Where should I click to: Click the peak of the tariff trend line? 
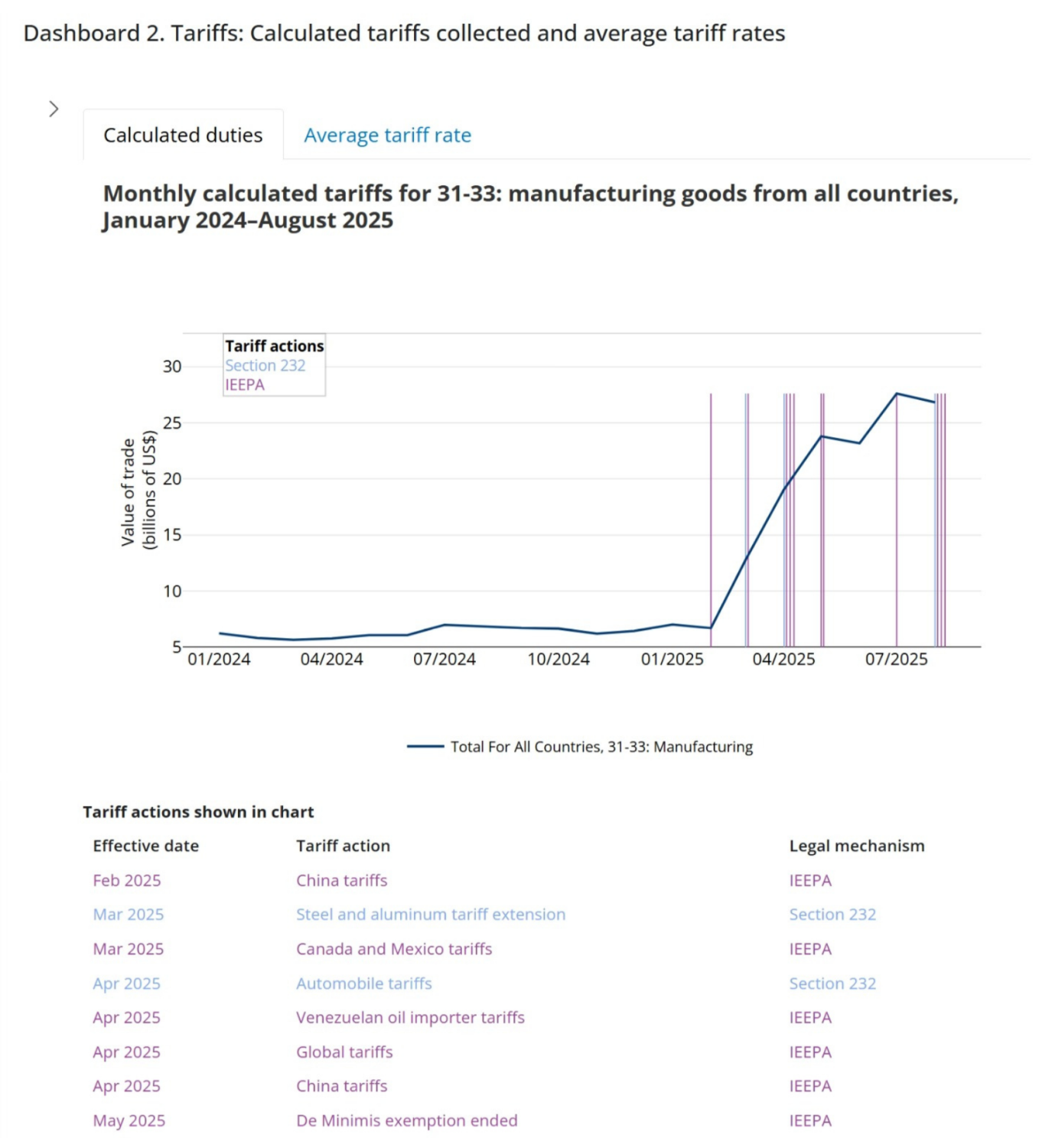[x=896, y=394]
